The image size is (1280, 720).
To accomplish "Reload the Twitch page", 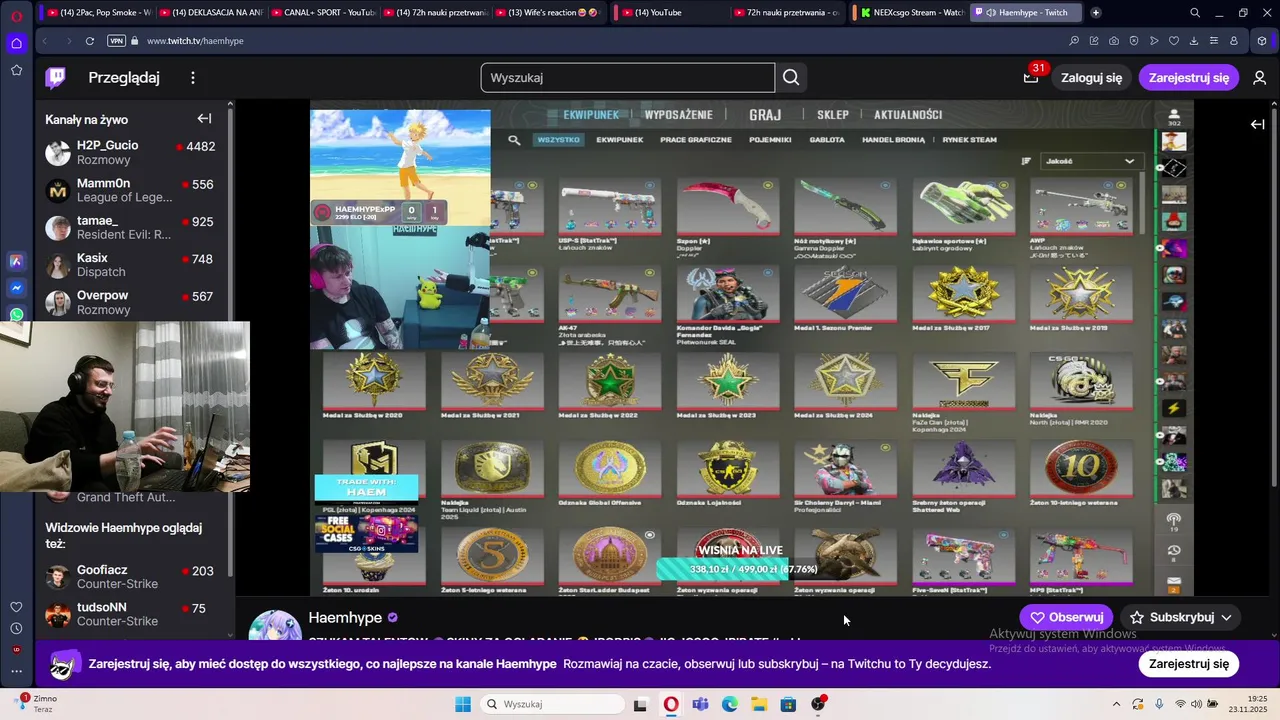I will tap(90, 41).
